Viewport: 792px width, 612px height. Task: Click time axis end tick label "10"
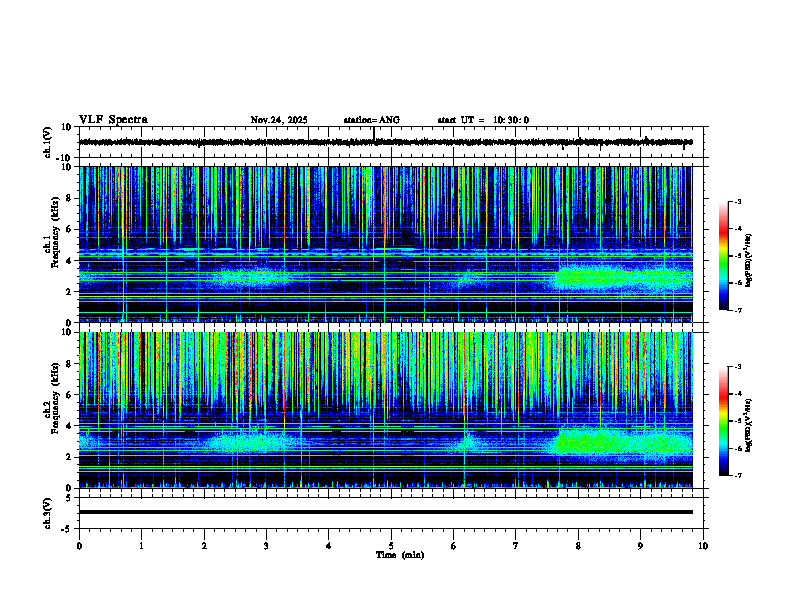703,546
